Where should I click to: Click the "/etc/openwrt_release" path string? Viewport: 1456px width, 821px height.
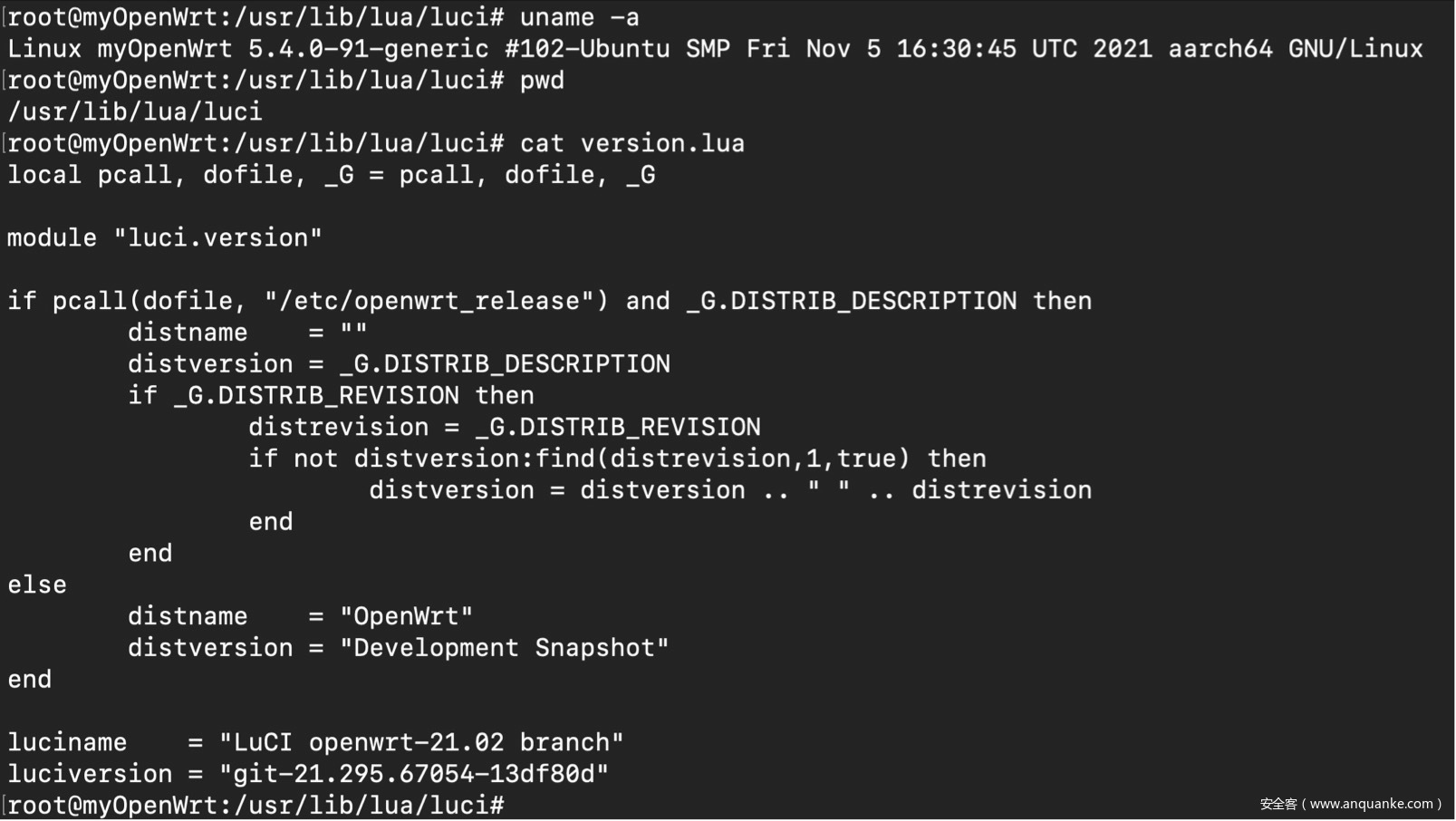point(436,301)
